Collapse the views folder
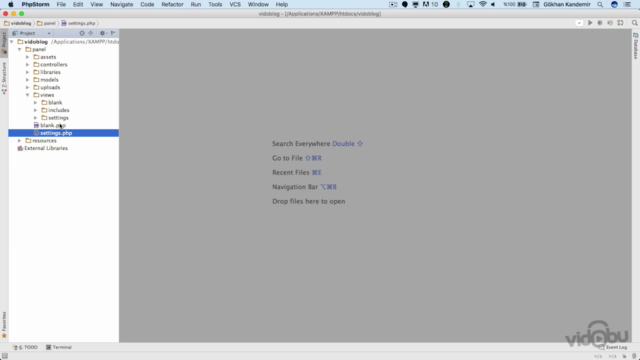The width and height of the screenshot is (640, 360). [28, 95]
